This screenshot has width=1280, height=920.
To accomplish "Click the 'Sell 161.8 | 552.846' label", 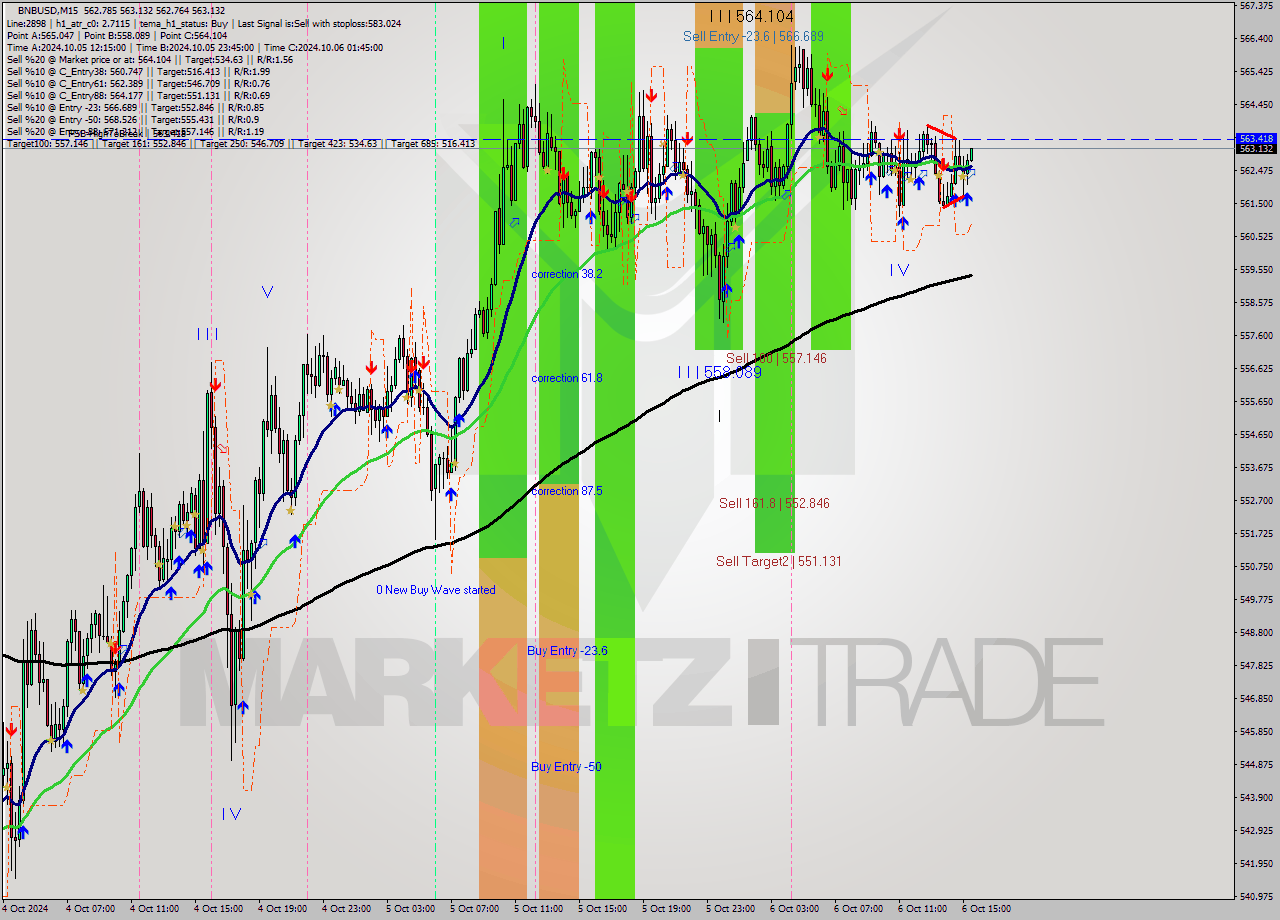I will [x=774, y=503].
